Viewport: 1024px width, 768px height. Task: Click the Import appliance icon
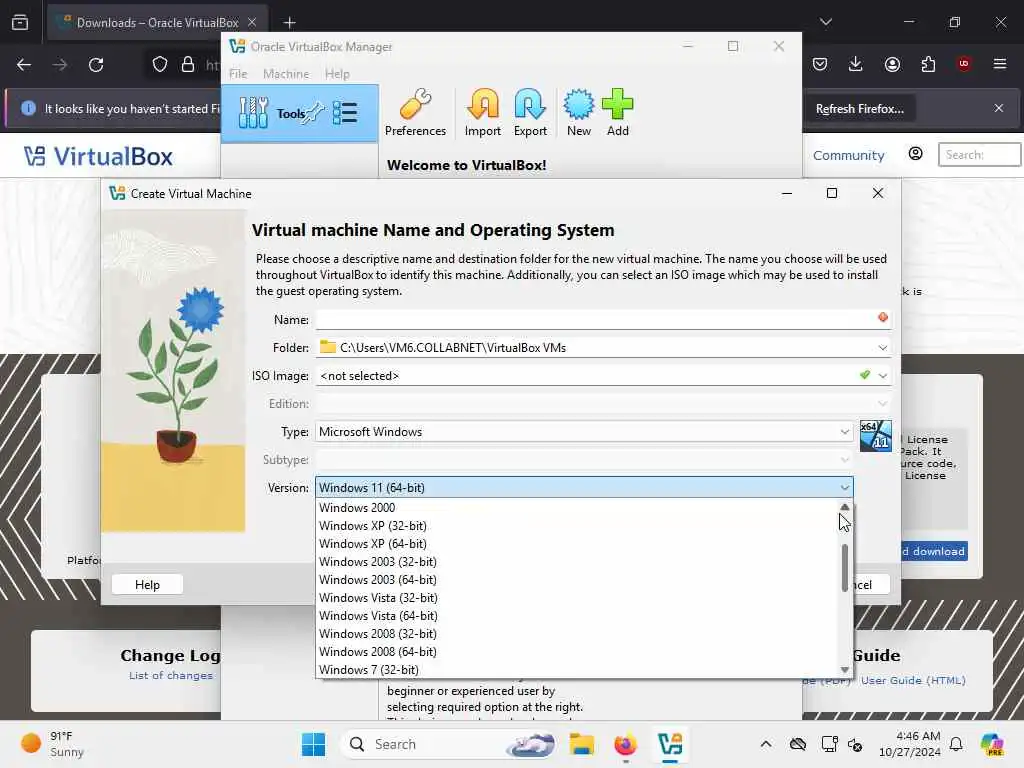(483, 112)
